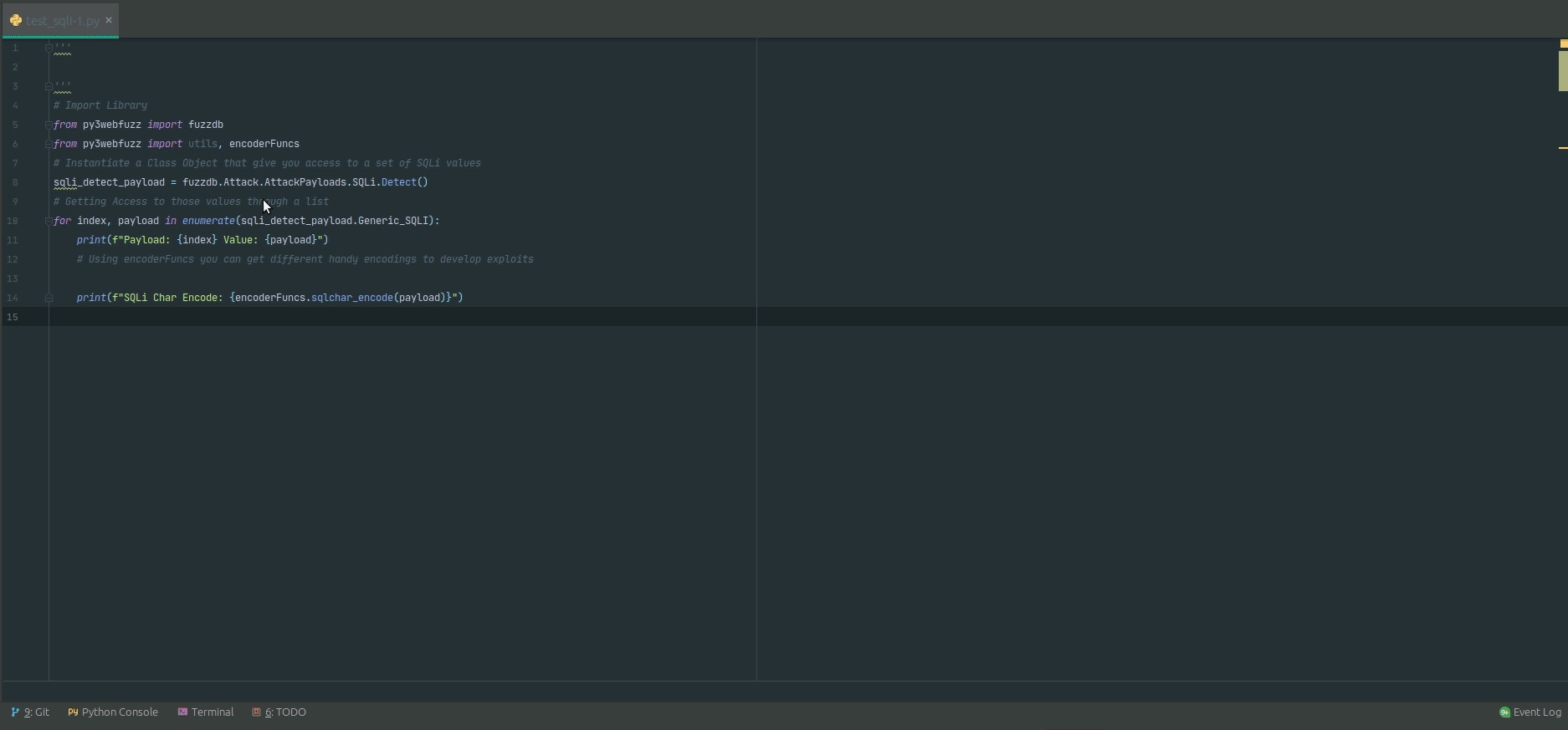The width and height of the screenshot is (1568, 730).
Task: Select the test_sqli-1.py editor tab
Action: point(60,21)
